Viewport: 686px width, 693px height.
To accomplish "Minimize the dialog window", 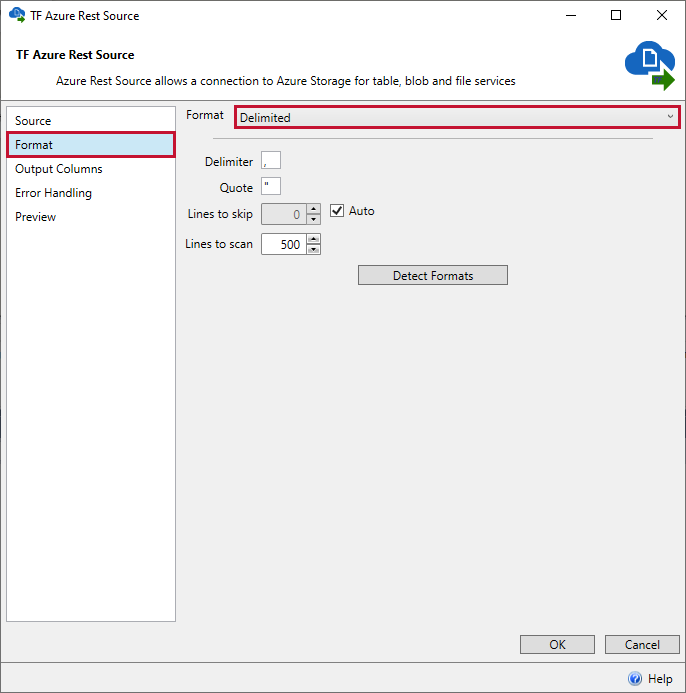I will click(571, 15).
